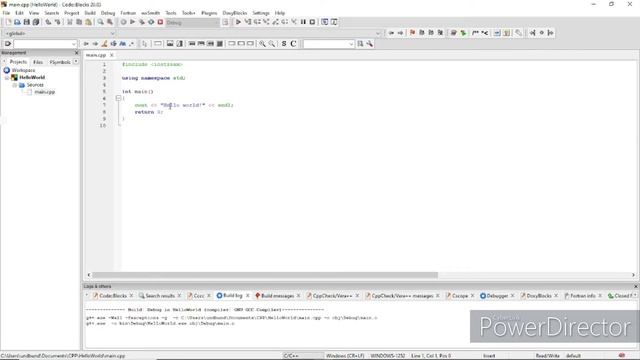Click the Open file toolbar icon
Screen dimensions: 640x360
[x=17, y=22]
